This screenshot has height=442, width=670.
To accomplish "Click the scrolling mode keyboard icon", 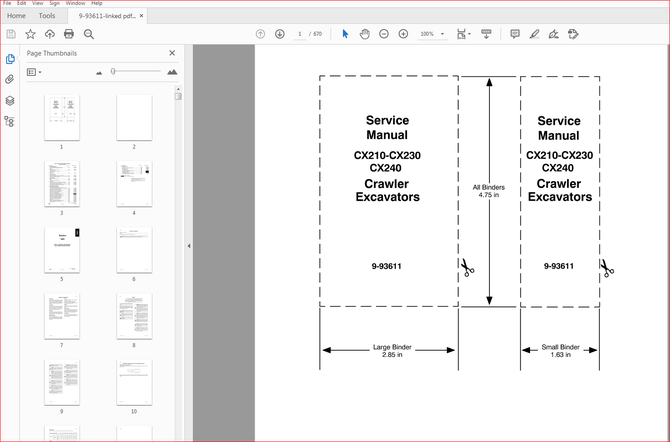I will click(x=486, y=34).
